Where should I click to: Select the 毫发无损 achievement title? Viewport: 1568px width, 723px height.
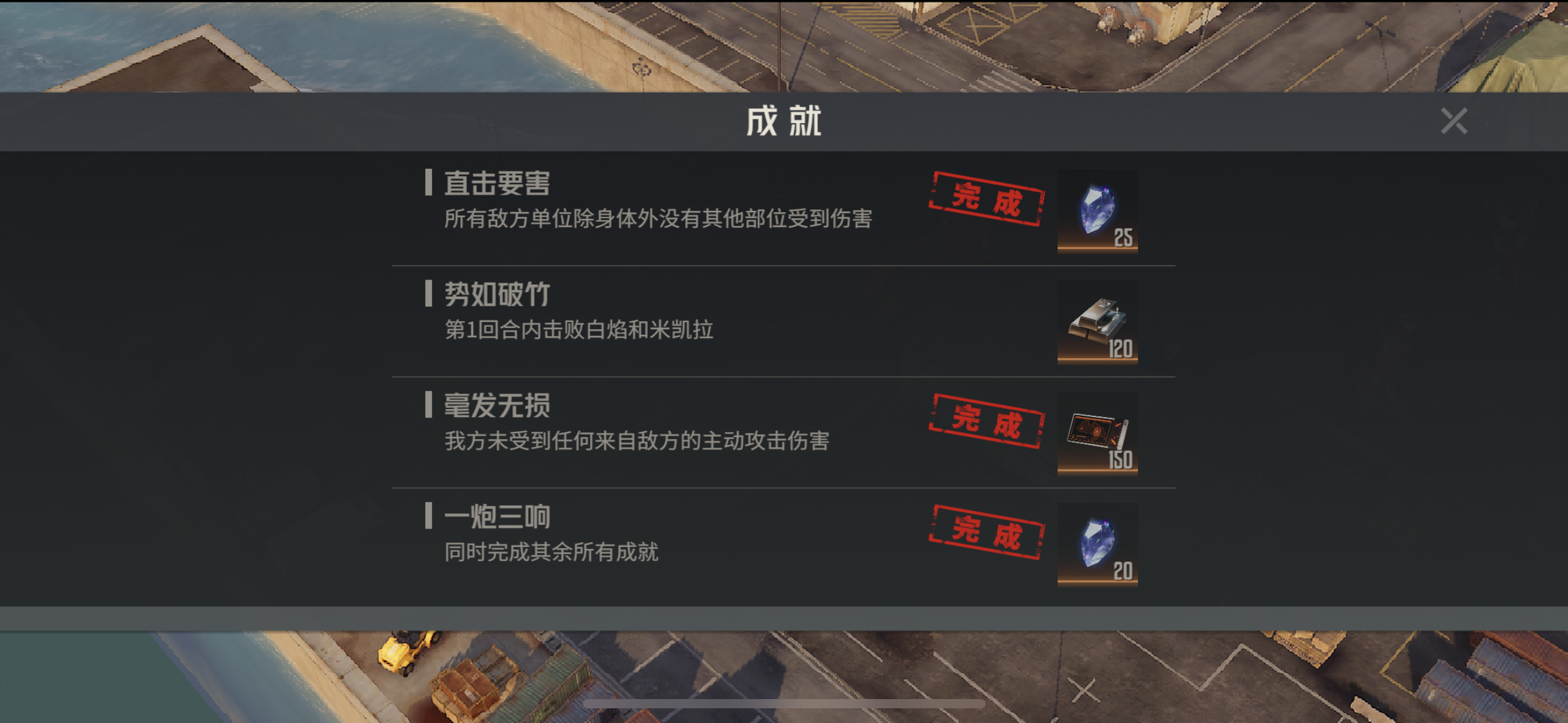tap(497, 405)
